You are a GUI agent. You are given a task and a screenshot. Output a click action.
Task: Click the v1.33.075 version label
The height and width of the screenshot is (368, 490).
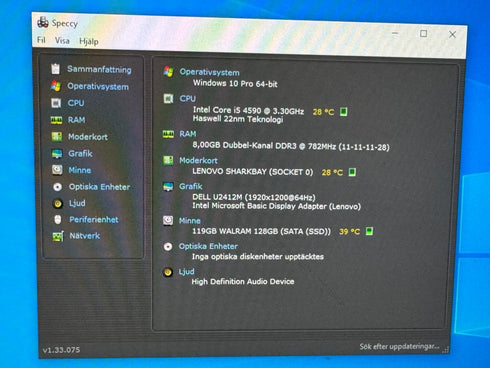(61, 350)
